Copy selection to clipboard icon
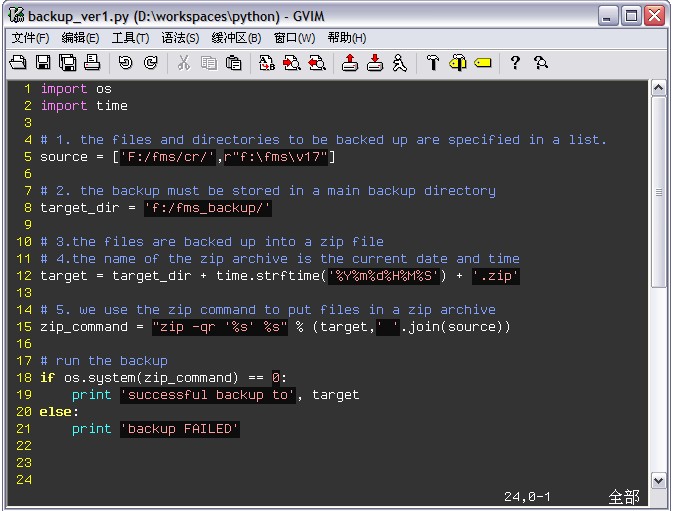Screen dimensions: 673x511 (x=209, y=63)
